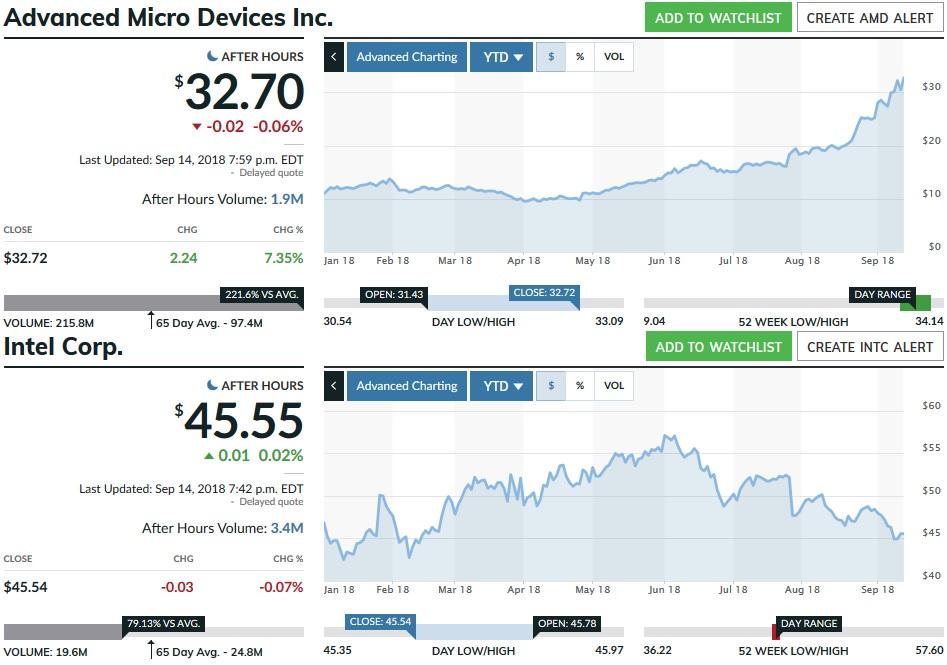Open the YTD range dropdown on AMD chart
The image size is (947, 665).
(501, 57)
